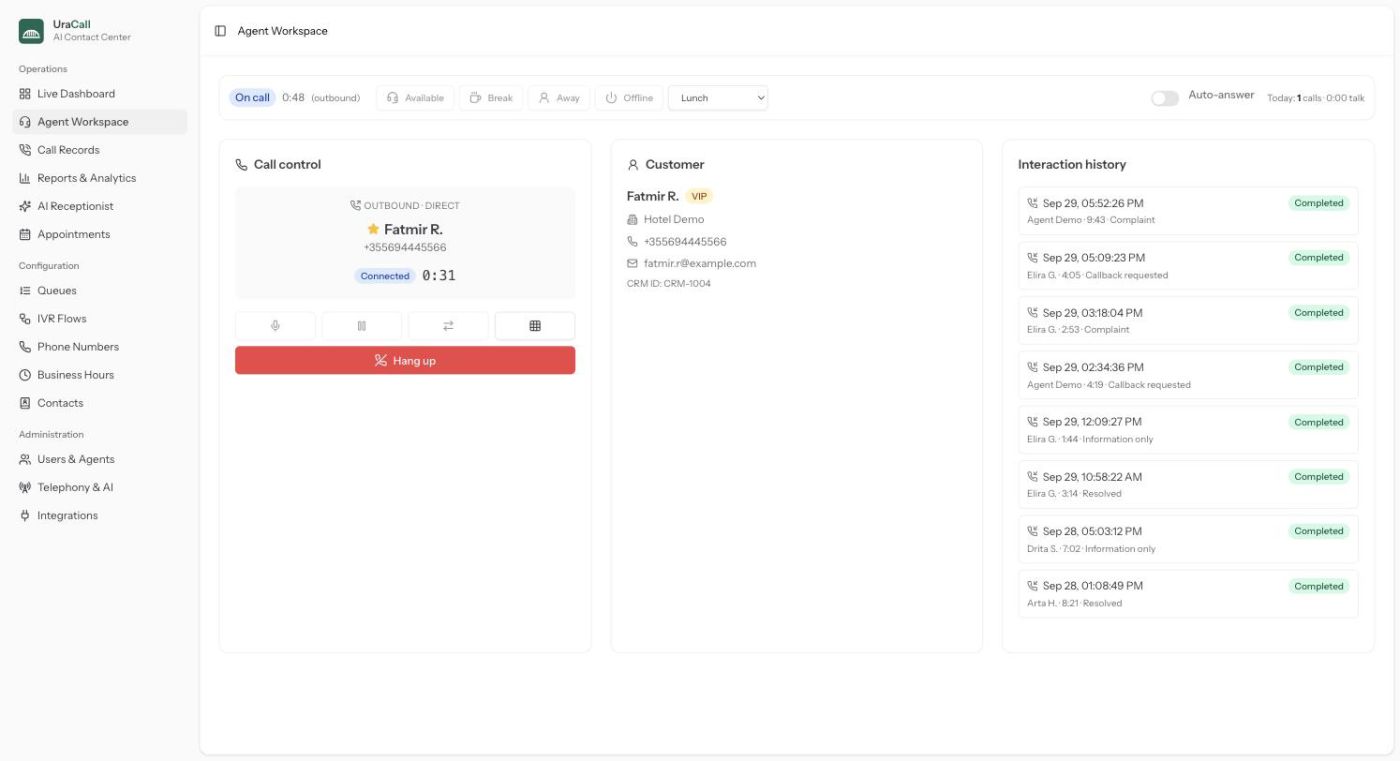Click Completed badge for Sep 29, 05:52:26 PM

(x=1319, y=203)
